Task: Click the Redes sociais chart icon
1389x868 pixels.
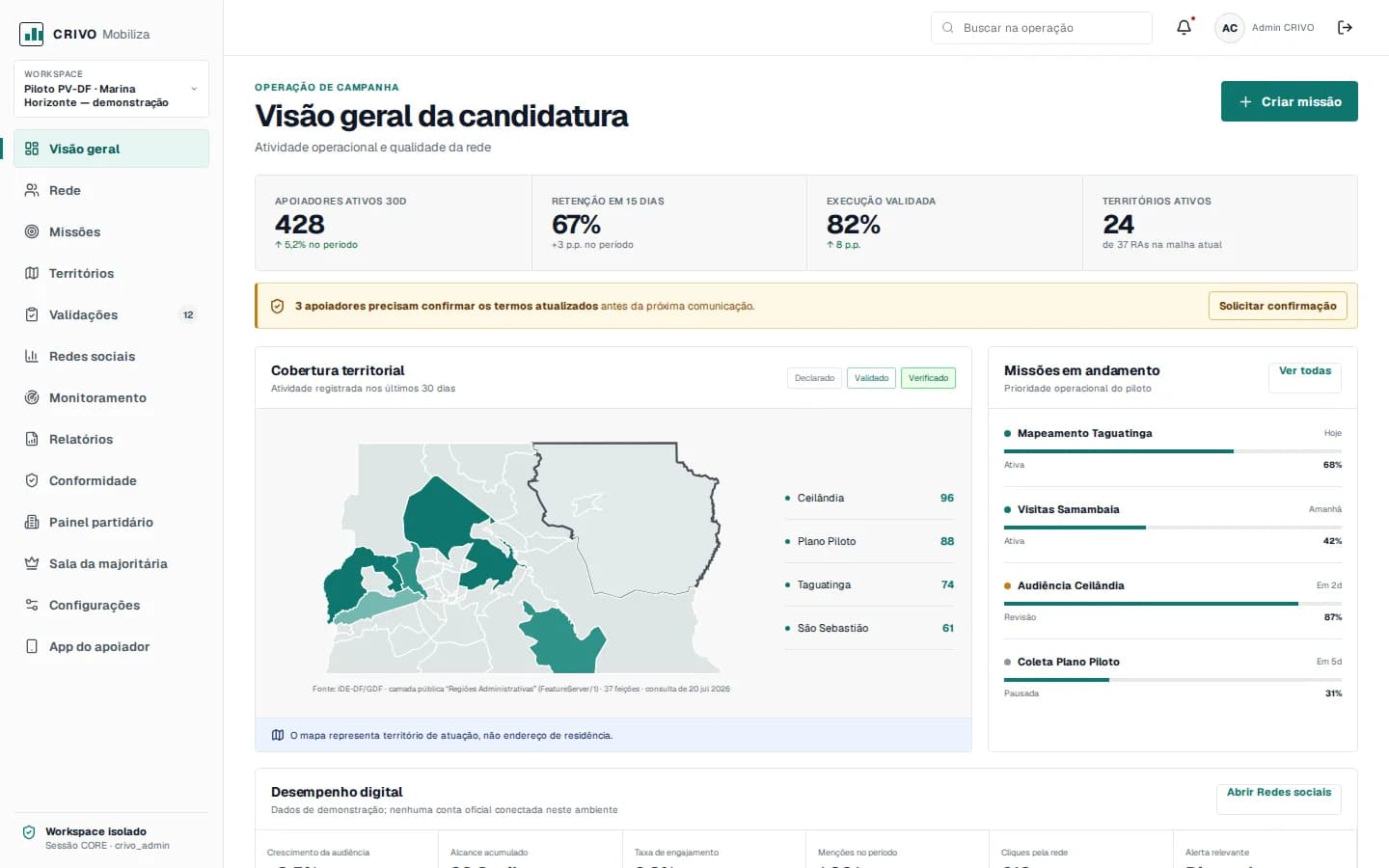Action: [x=32, y=356]
